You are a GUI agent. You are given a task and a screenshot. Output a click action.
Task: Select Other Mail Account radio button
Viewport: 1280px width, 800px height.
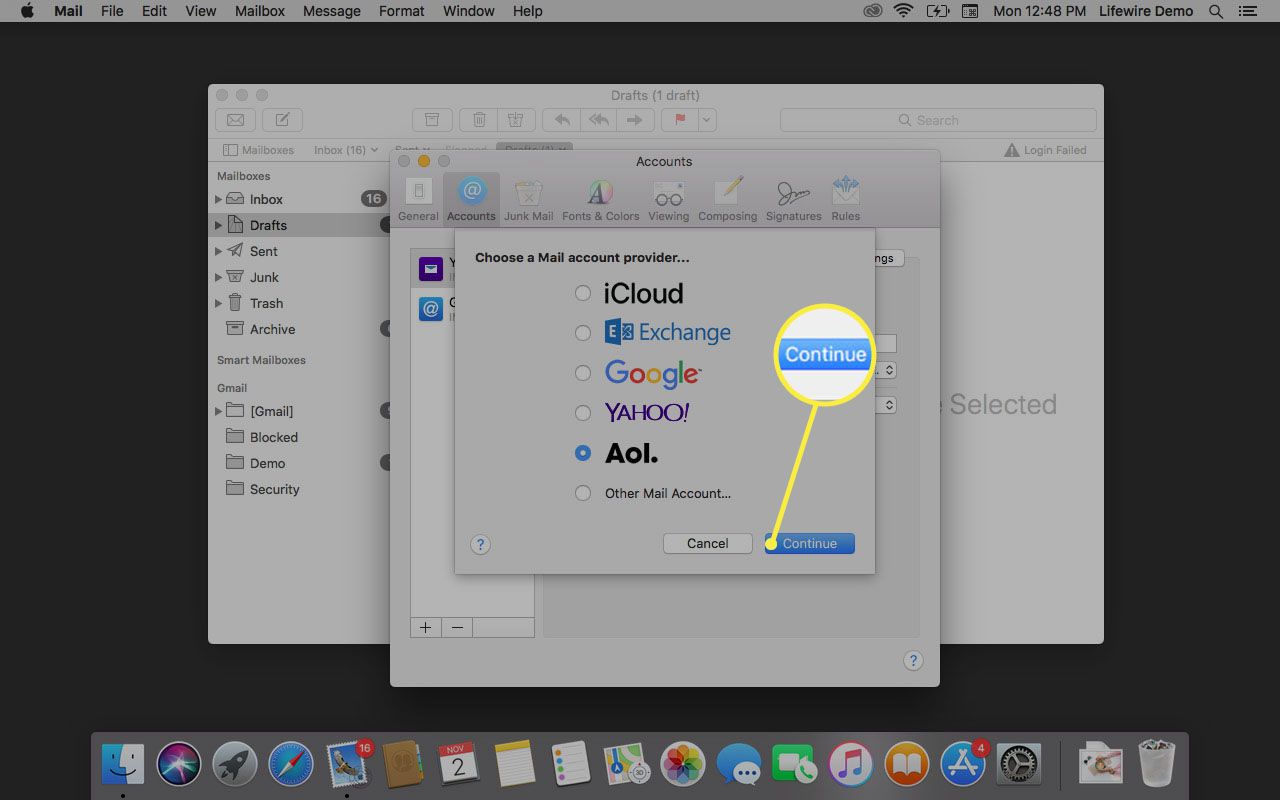point(583,493)
